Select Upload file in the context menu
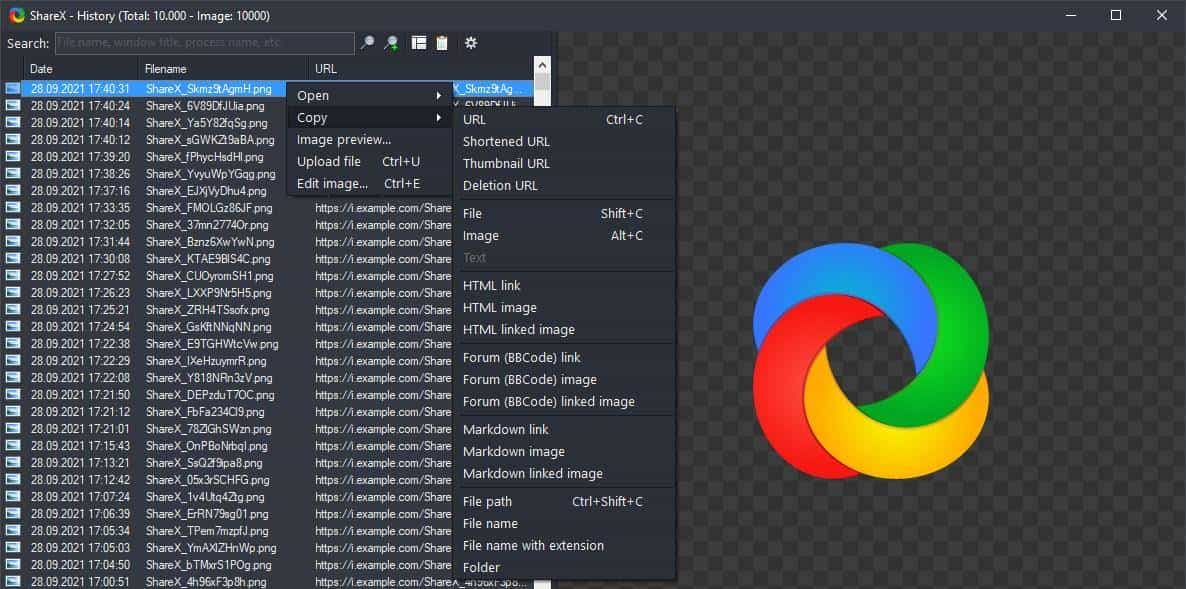This screenshot has width=1186, height=589. coord(329,162)
